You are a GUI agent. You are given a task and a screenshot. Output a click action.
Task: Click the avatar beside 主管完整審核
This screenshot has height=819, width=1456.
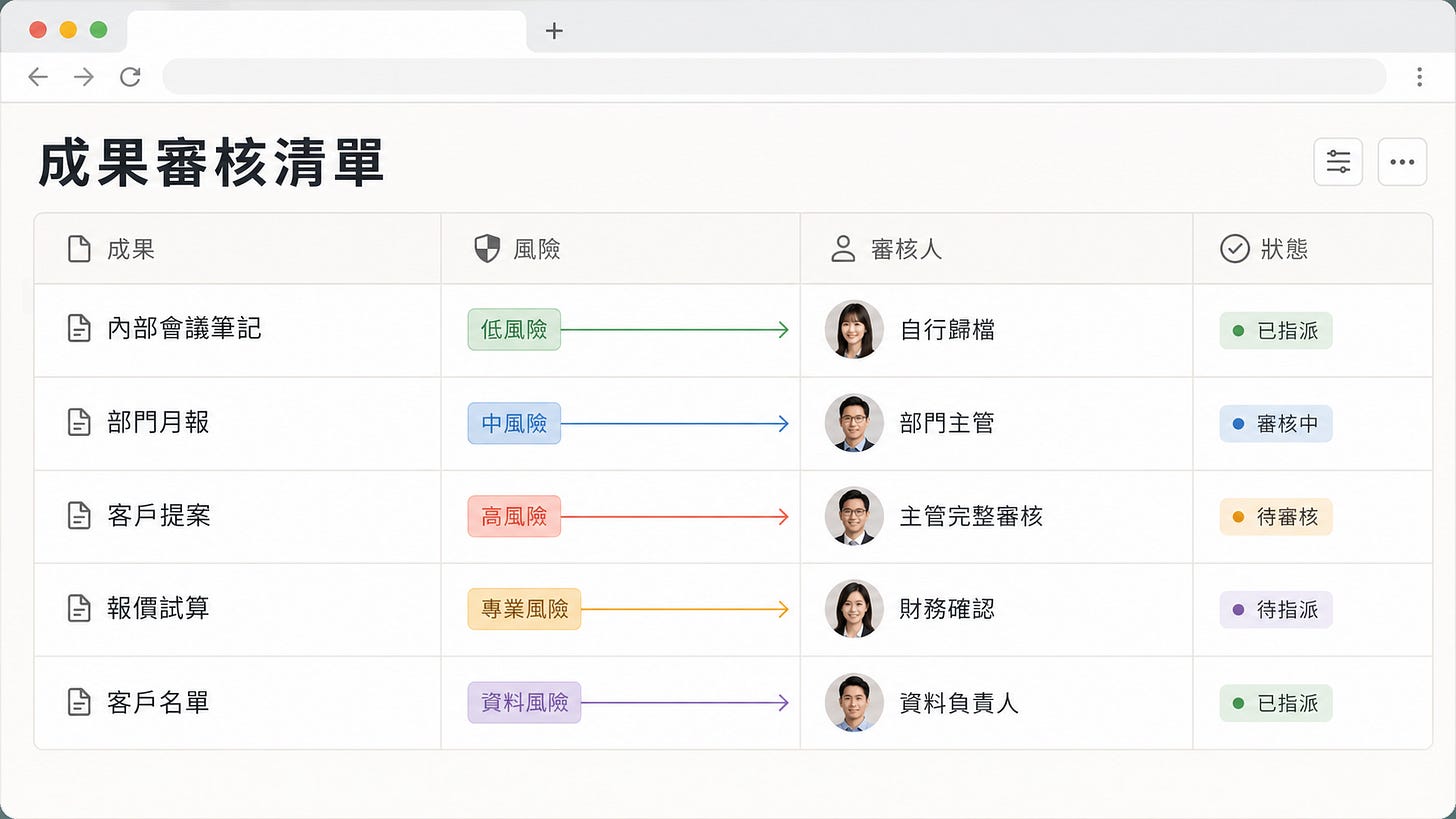coord(854,516)
